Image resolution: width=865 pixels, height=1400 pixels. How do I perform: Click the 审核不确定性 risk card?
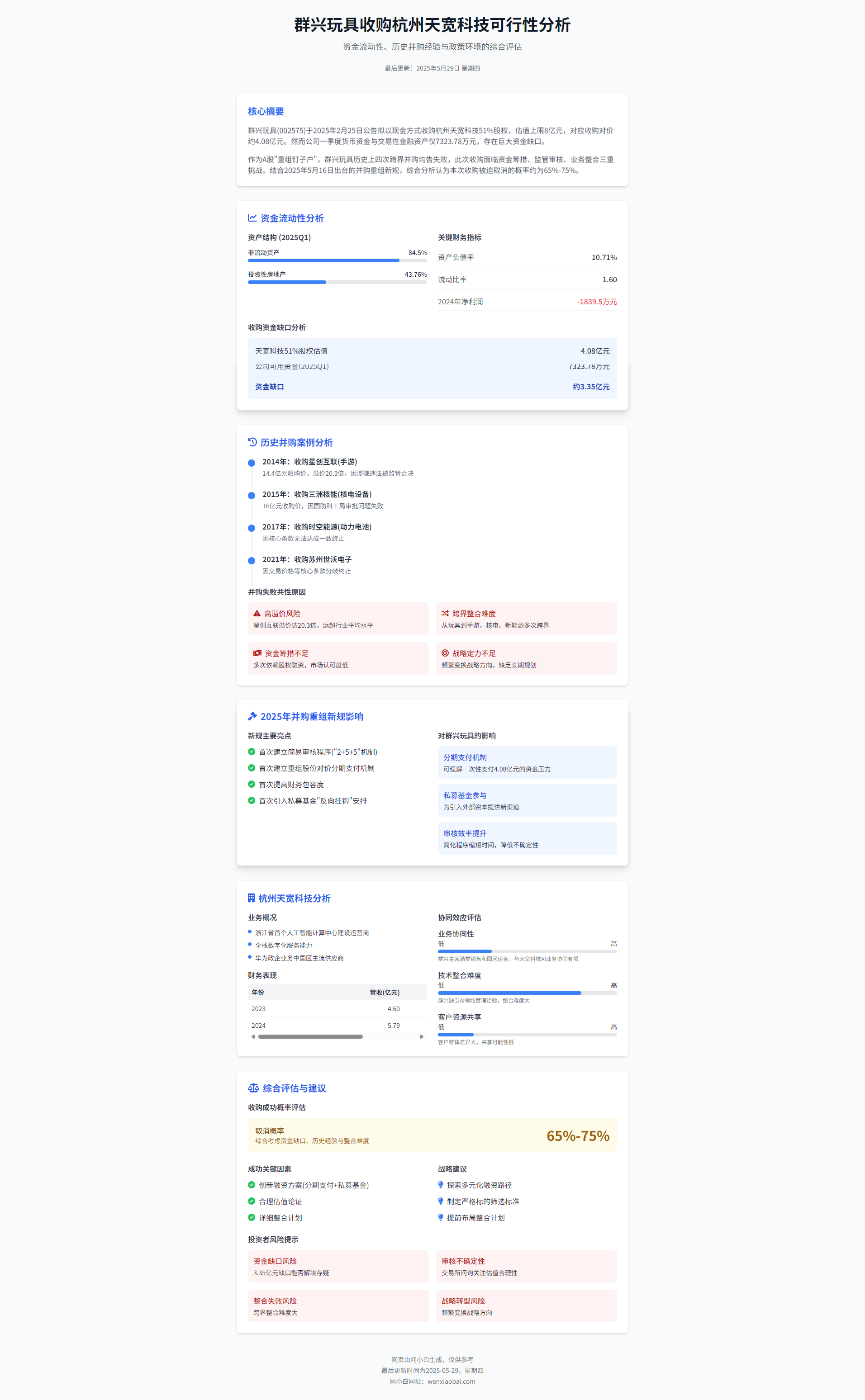[x=526, y=1266]
